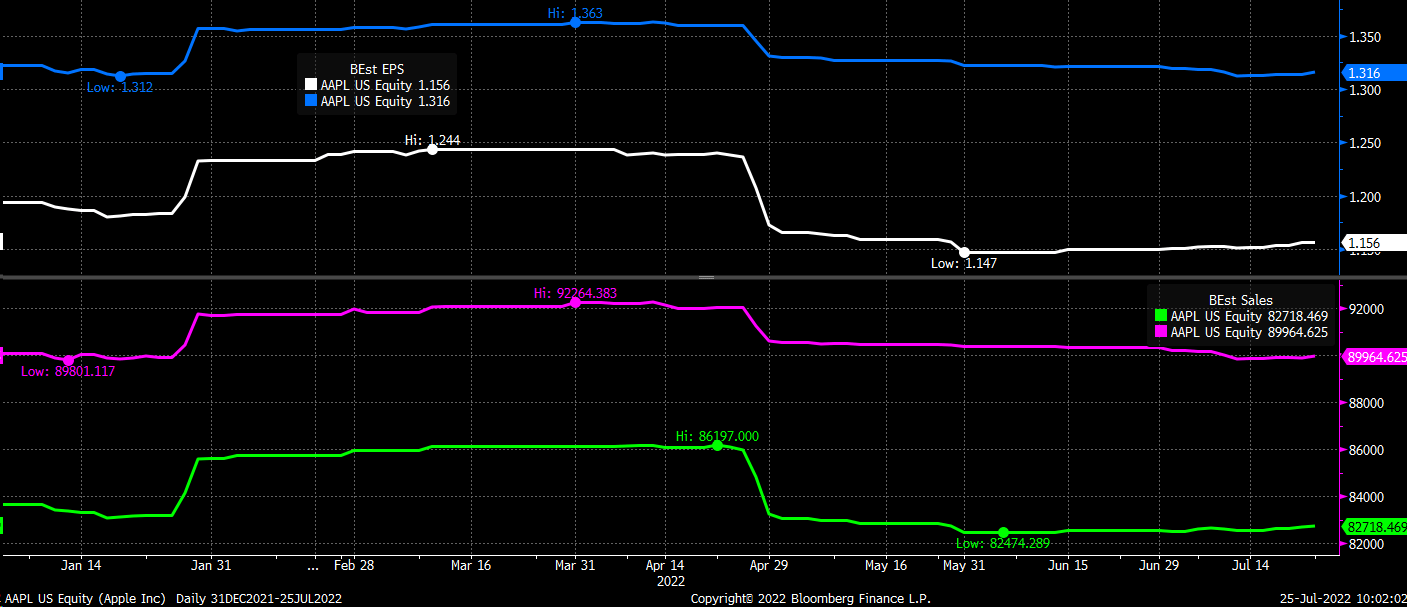The width and height of the screenshot is (1407, 607).
Task: Click the magenta 89964.625 last-value axis tag
Action: tap(1375, 356)
